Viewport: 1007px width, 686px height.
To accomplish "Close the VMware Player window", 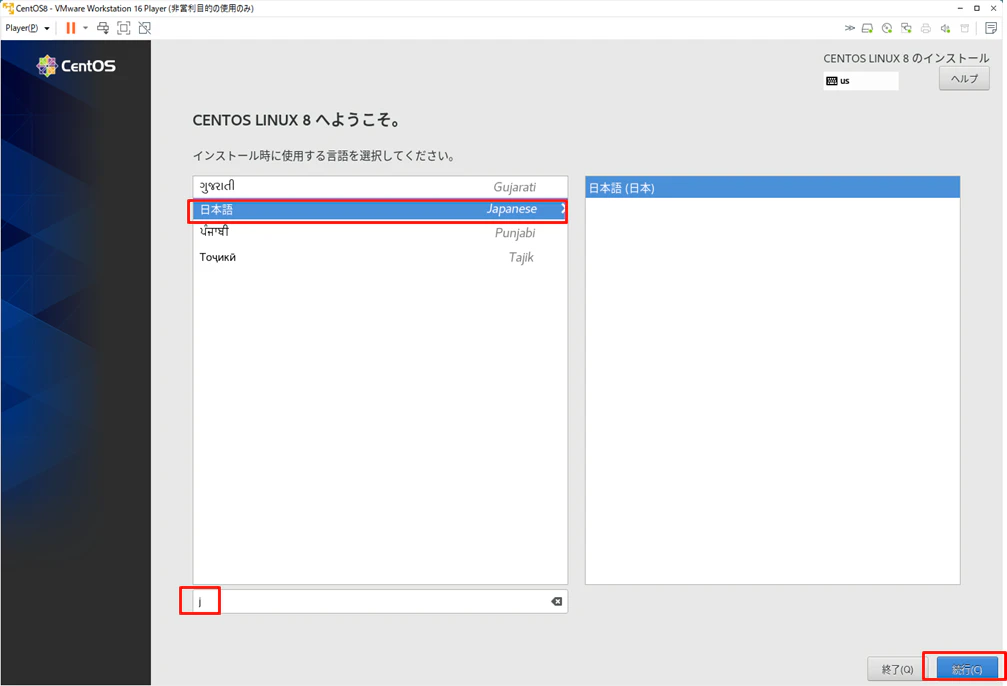I will [994, 8].
